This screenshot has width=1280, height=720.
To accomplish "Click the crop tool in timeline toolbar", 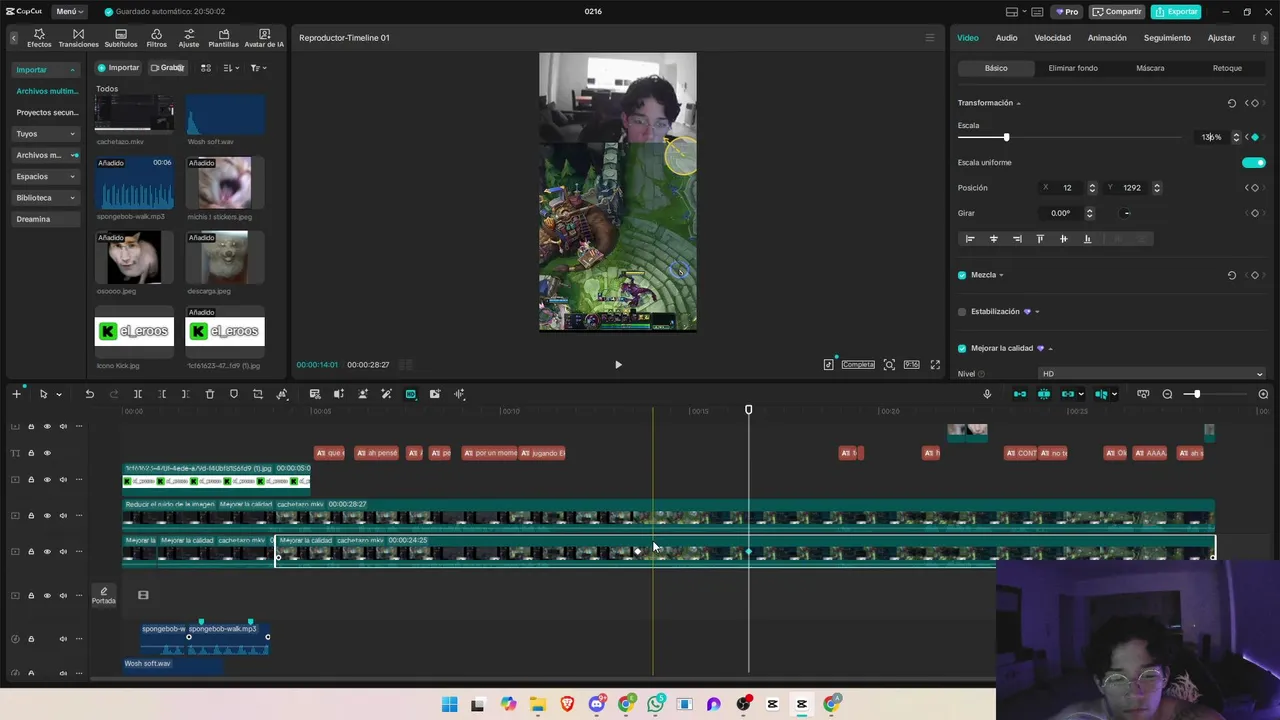I will click(258, 394).
